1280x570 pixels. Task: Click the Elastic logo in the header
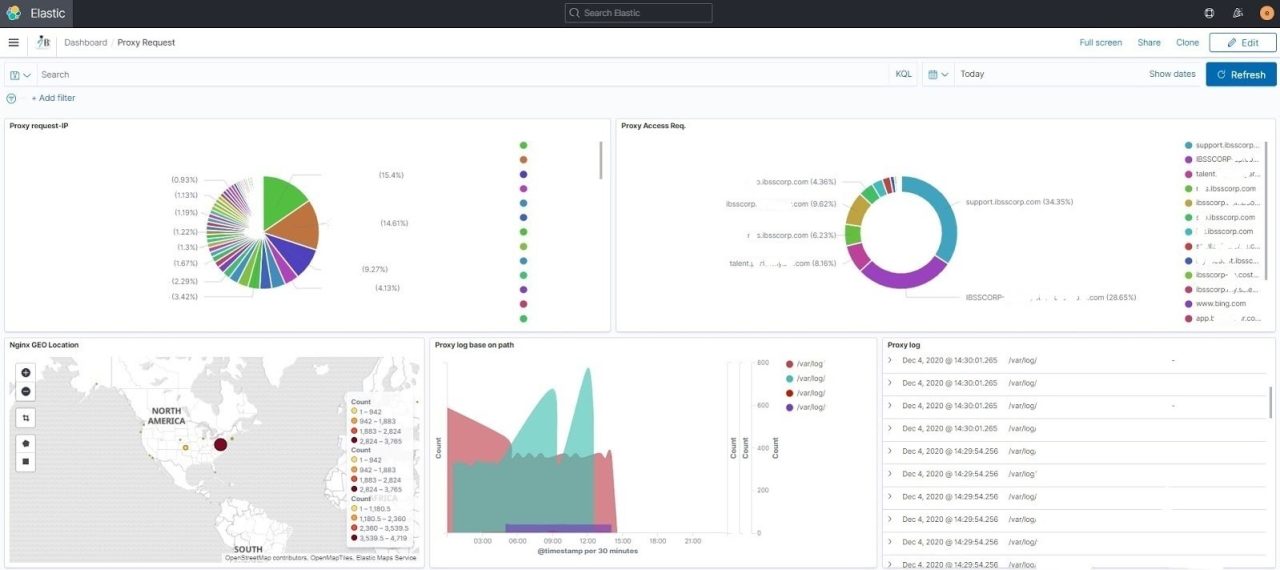(13, 13)
